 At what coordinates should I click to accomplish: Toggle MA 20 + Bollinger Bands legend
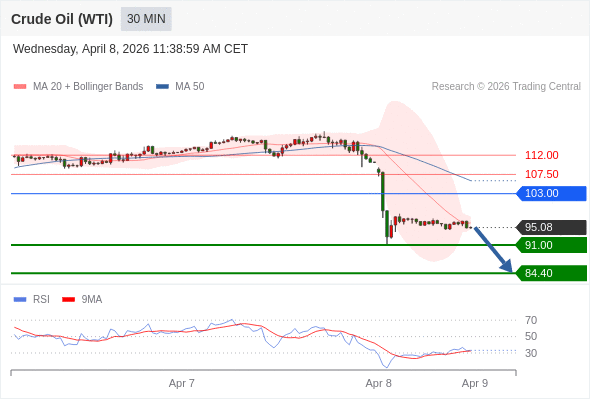click(x=78, y=87)
